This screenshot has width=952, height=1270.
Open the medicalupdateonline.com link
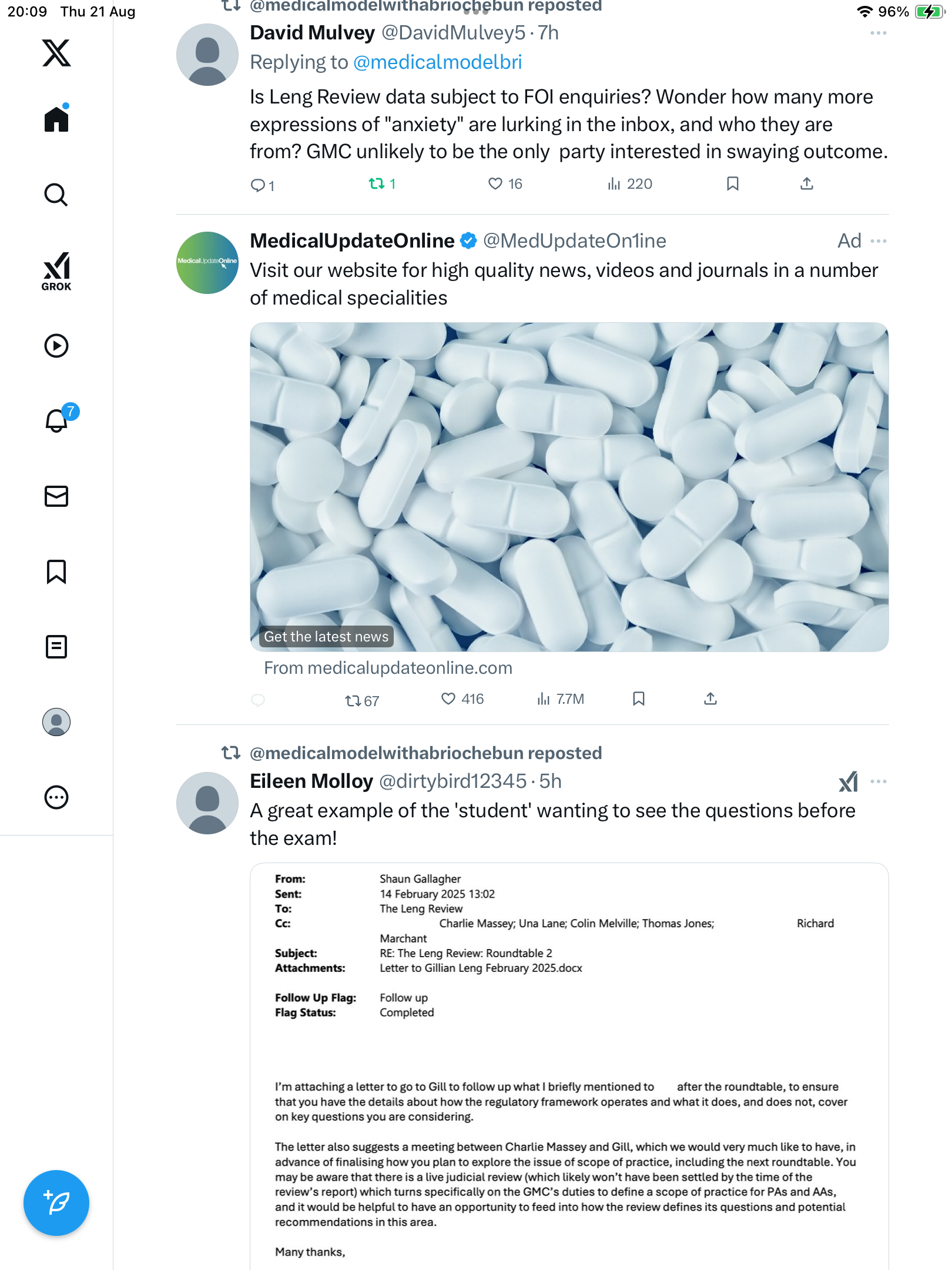(x=388, y=668)
